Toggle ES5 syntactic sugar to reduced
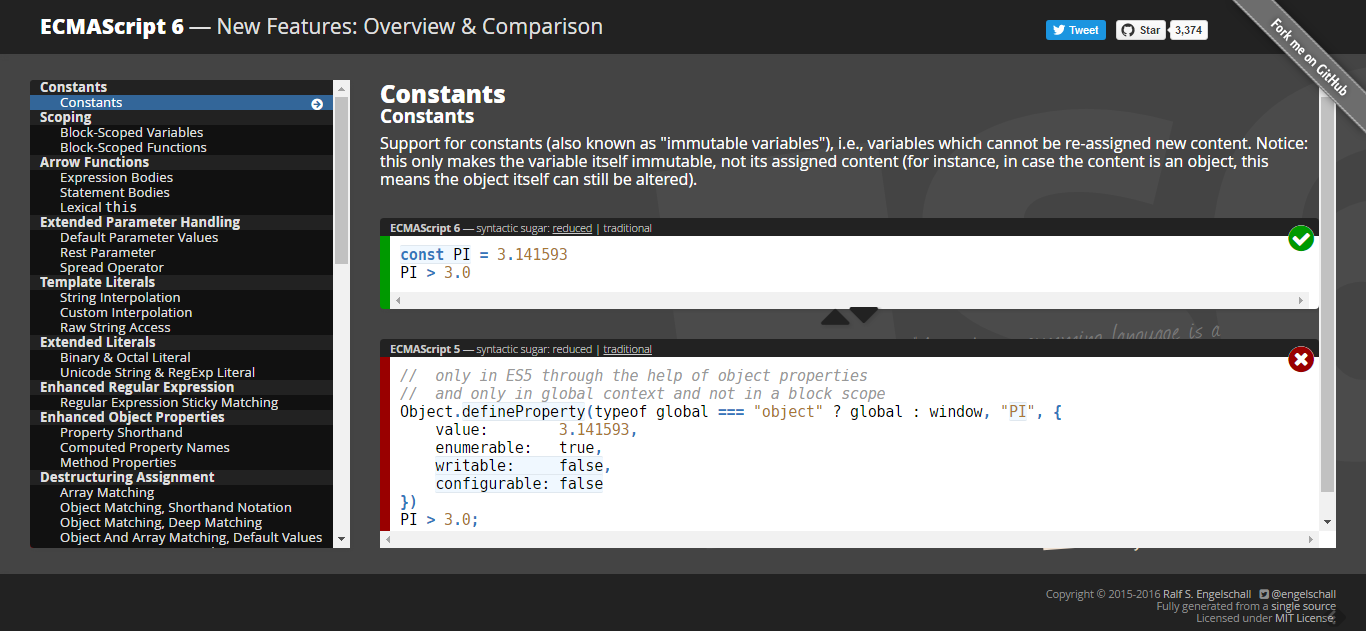The height and width of the screenshot is (631, 1366). (x=572, y=349)
